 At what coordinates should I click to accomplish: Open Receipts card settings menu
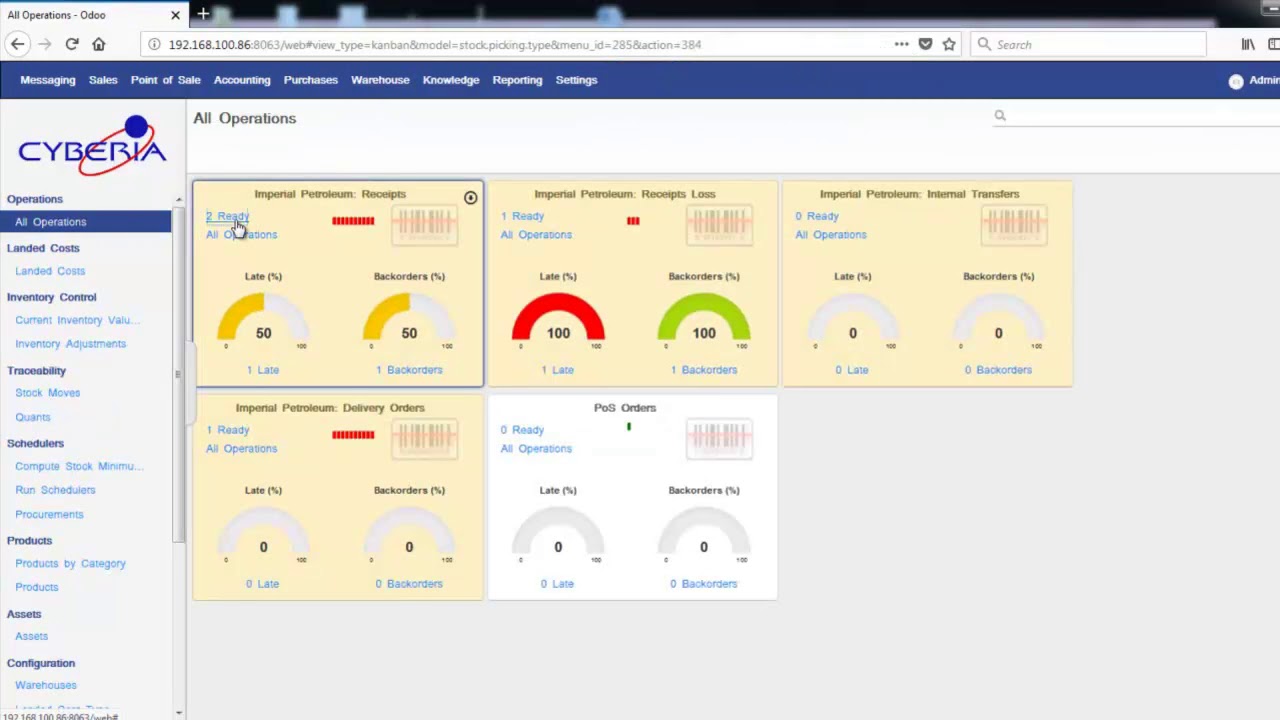(470, 197)
